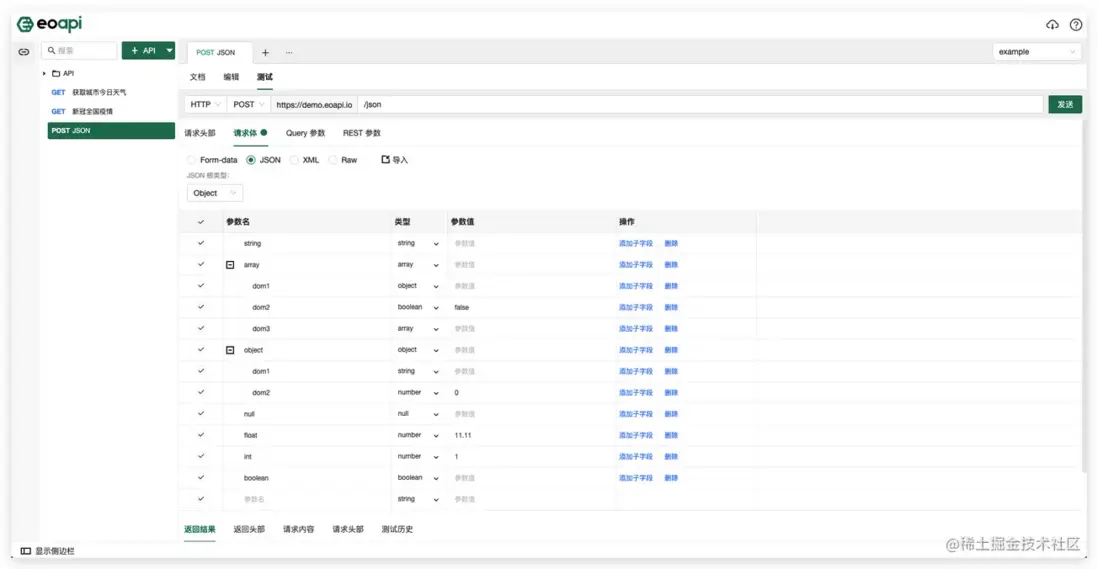The height and width of the screenshot is (569, 1098).
Task: Click the import icon beside Raw
Action: (x=385, y=160)
